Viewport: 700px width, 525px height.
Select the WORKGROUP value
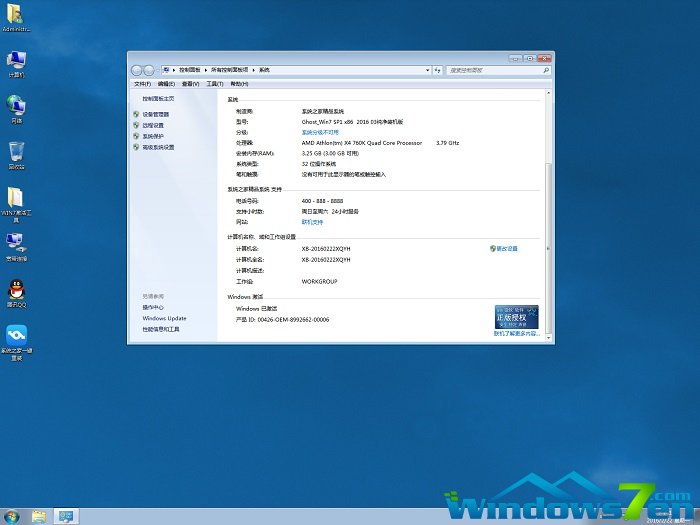(320, 282)
